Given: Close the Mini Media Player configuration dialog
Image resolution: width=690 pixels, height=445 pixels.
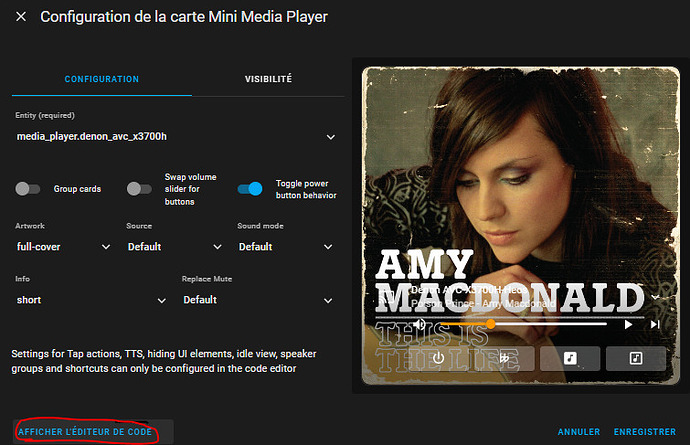Looking at the screenshot, I should (x=21, y=17).
